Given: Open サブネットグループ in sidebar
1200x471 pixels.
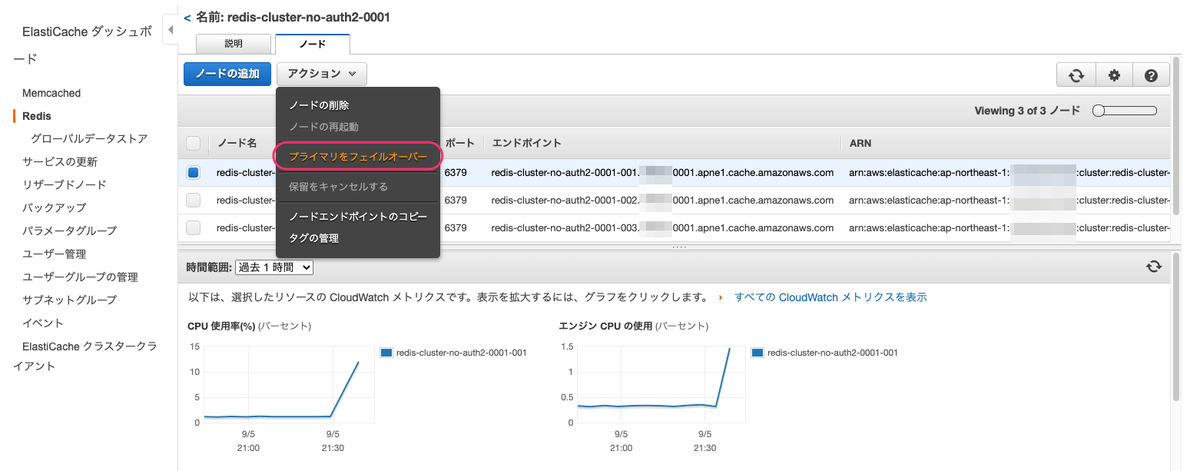Looking at the screenshot, I should coord(70,300).
